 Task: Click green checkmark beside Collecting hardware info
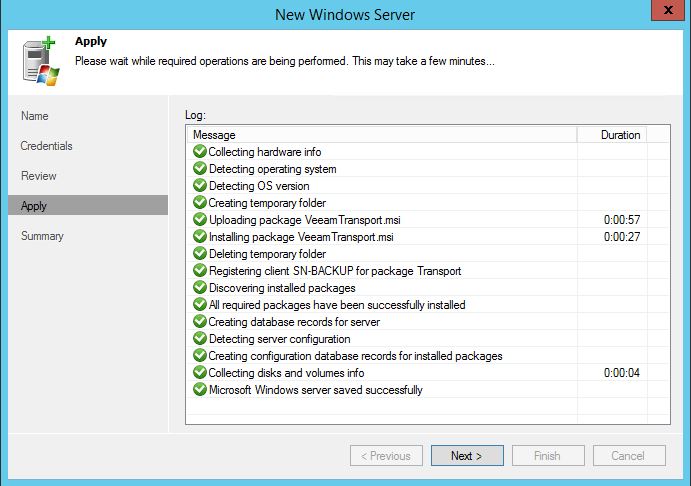pos(200,152)
